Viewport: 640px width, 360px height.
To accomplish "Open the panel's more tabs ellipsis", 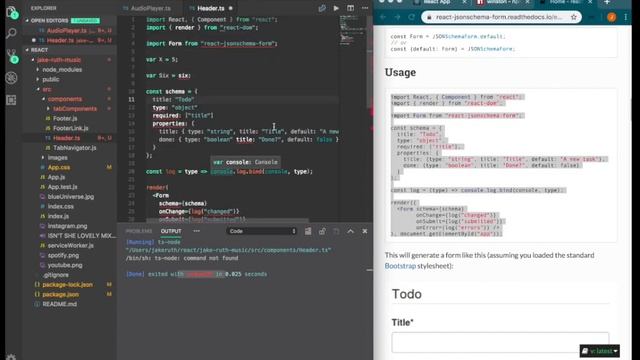I will pos(197,231).
